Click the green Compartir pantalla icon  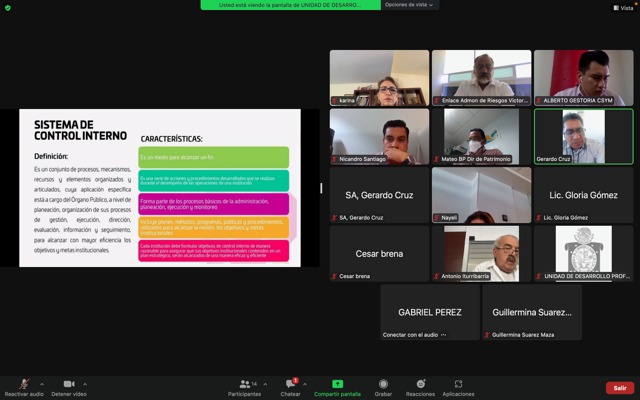click(337, 384)
